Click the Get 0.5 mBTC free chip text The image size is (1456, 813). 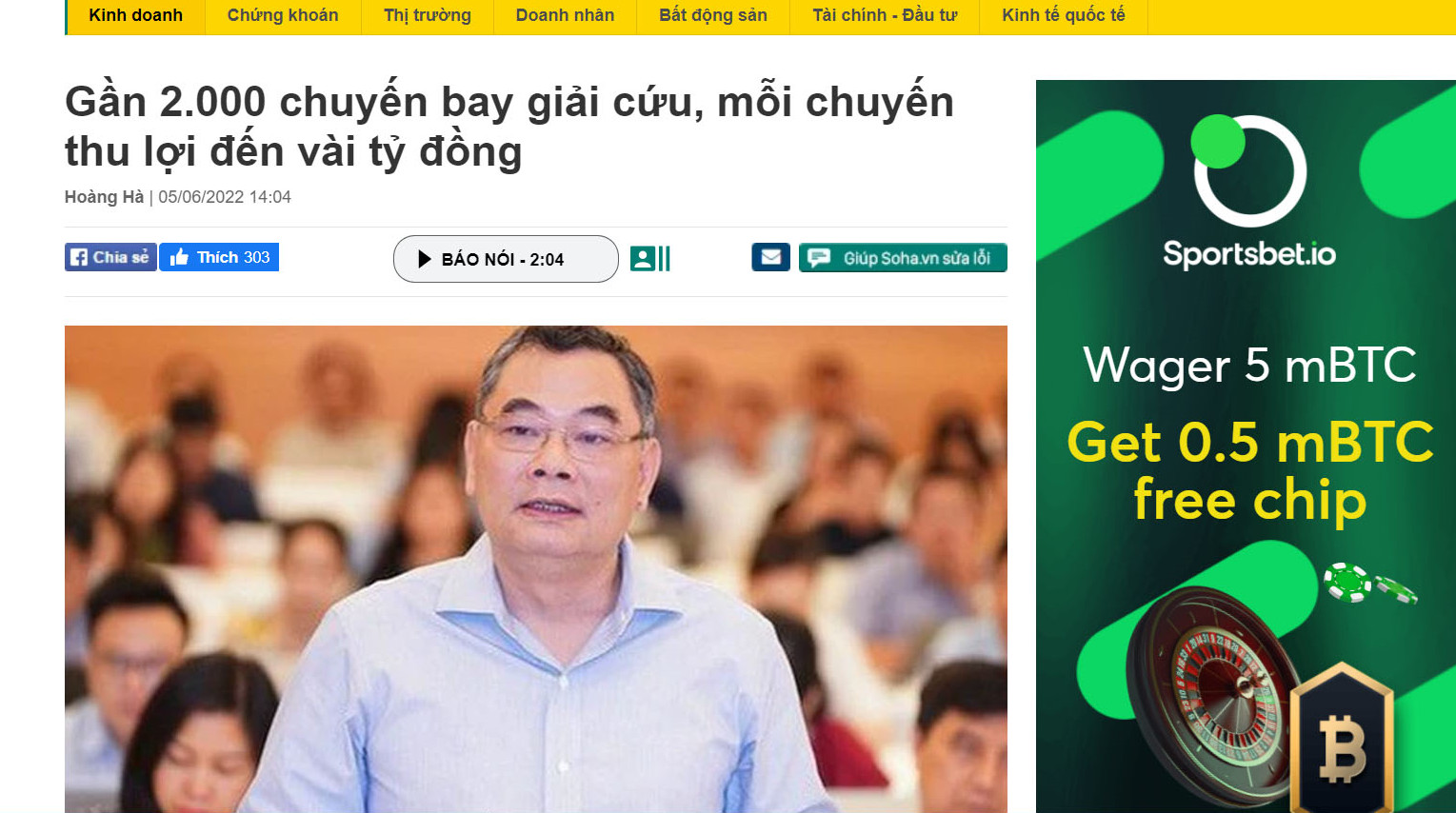coord(1250,471)
